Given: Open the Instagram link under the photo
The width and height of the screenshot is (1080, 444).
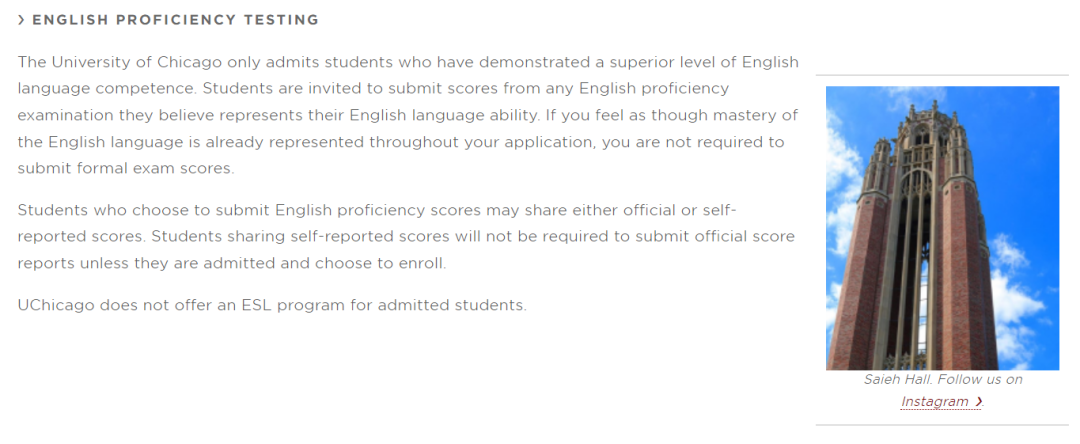Looking at the screenshot, I should click(935, 401).
